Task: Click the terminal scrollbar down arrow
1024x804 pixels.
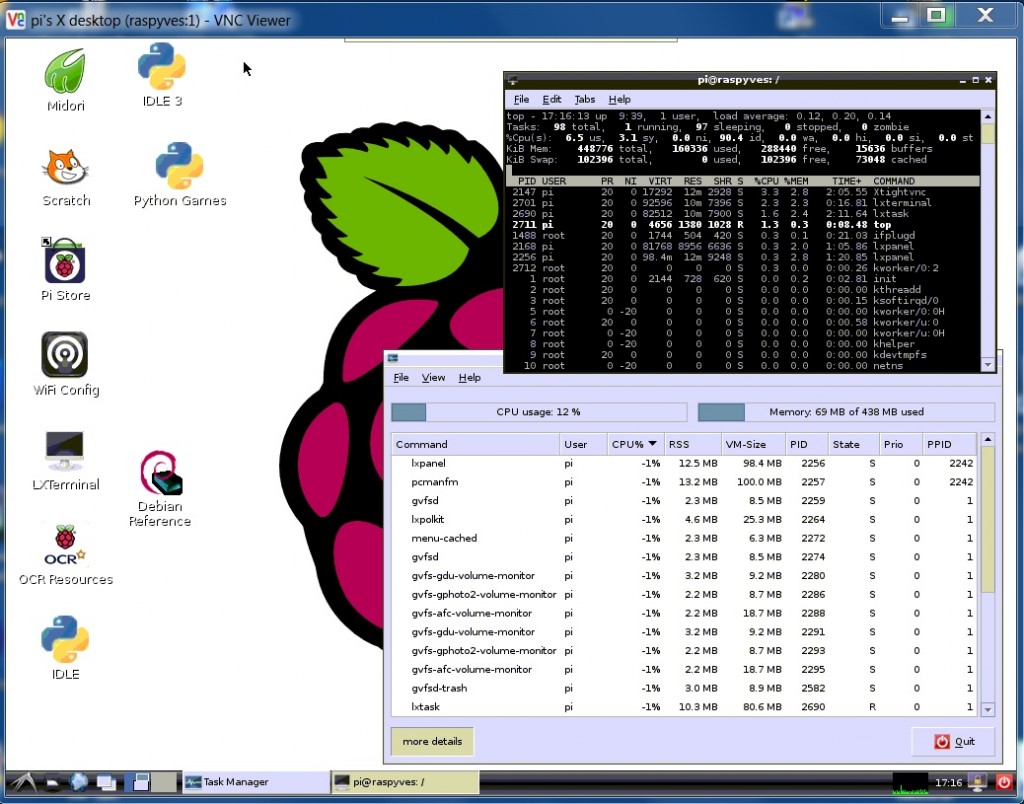Action: (987, 365)
